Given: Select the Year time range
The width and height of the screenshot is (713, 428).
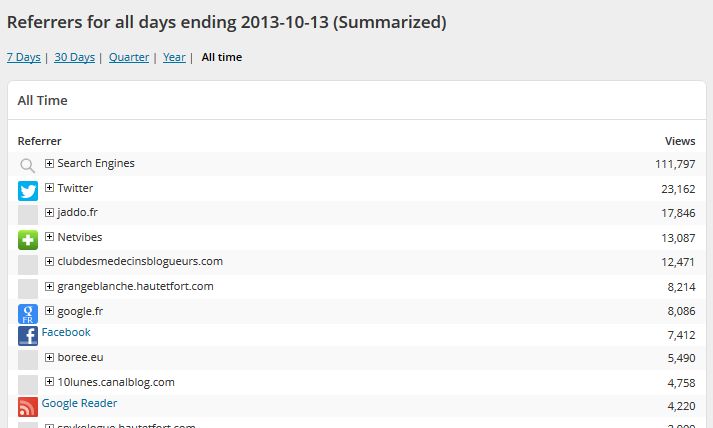Looking at the screenshot, I should click(x=174, y=57).
